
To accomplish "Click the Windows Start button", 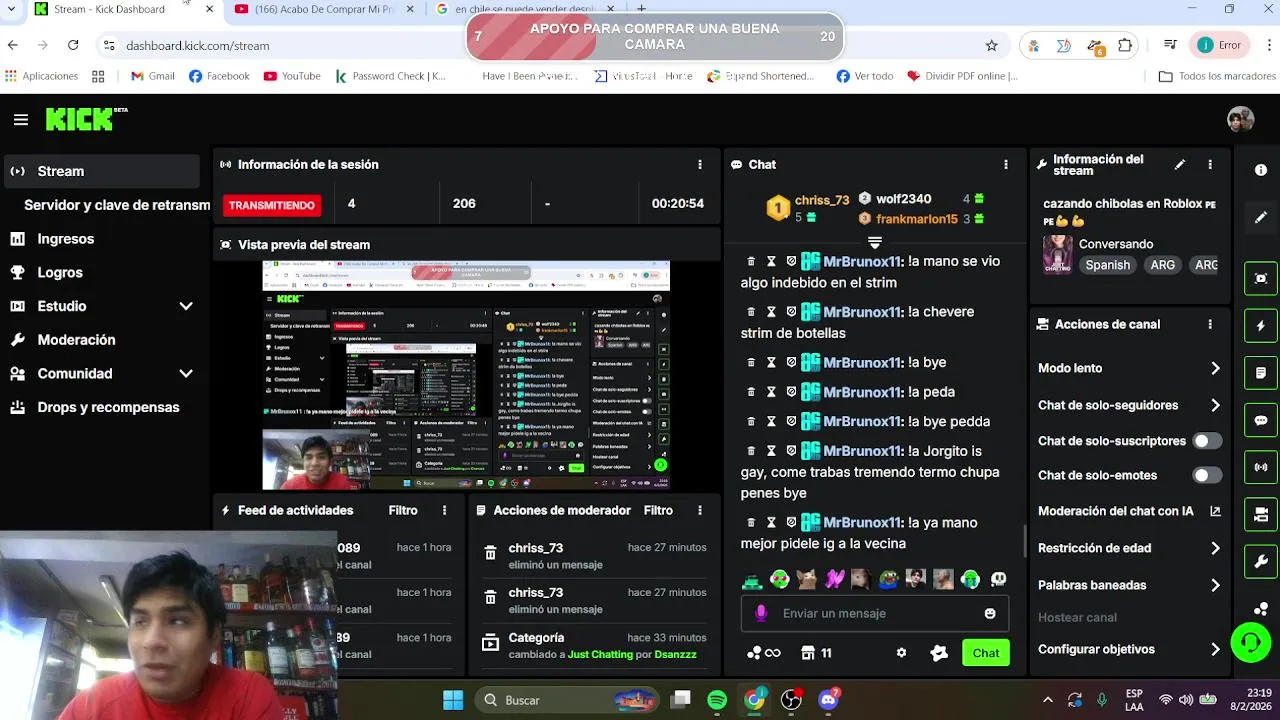I will [x=453, y=700].
